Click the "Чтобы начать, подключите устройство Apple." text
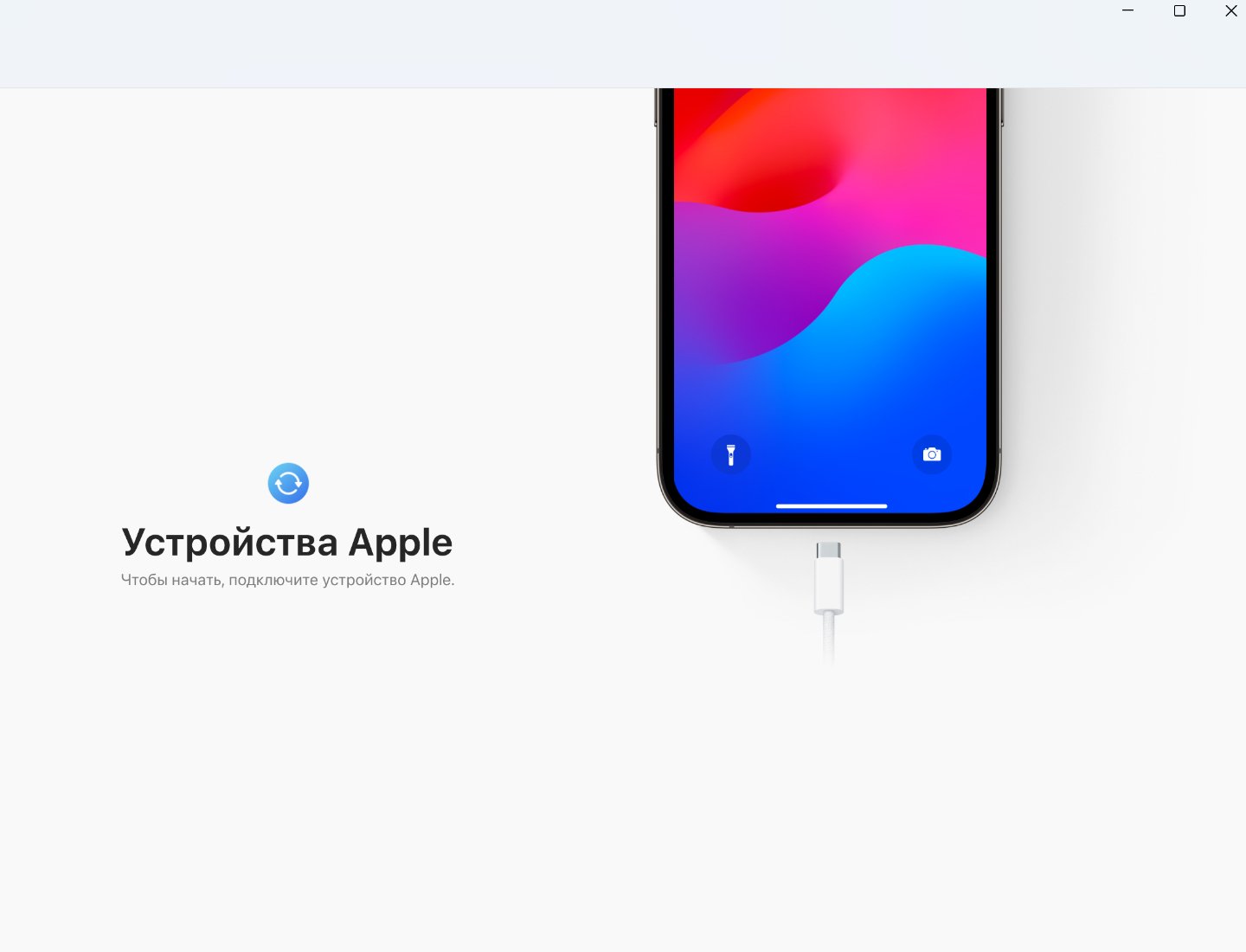The height and width of the screenshot is (952, 1246). (287, 580)
